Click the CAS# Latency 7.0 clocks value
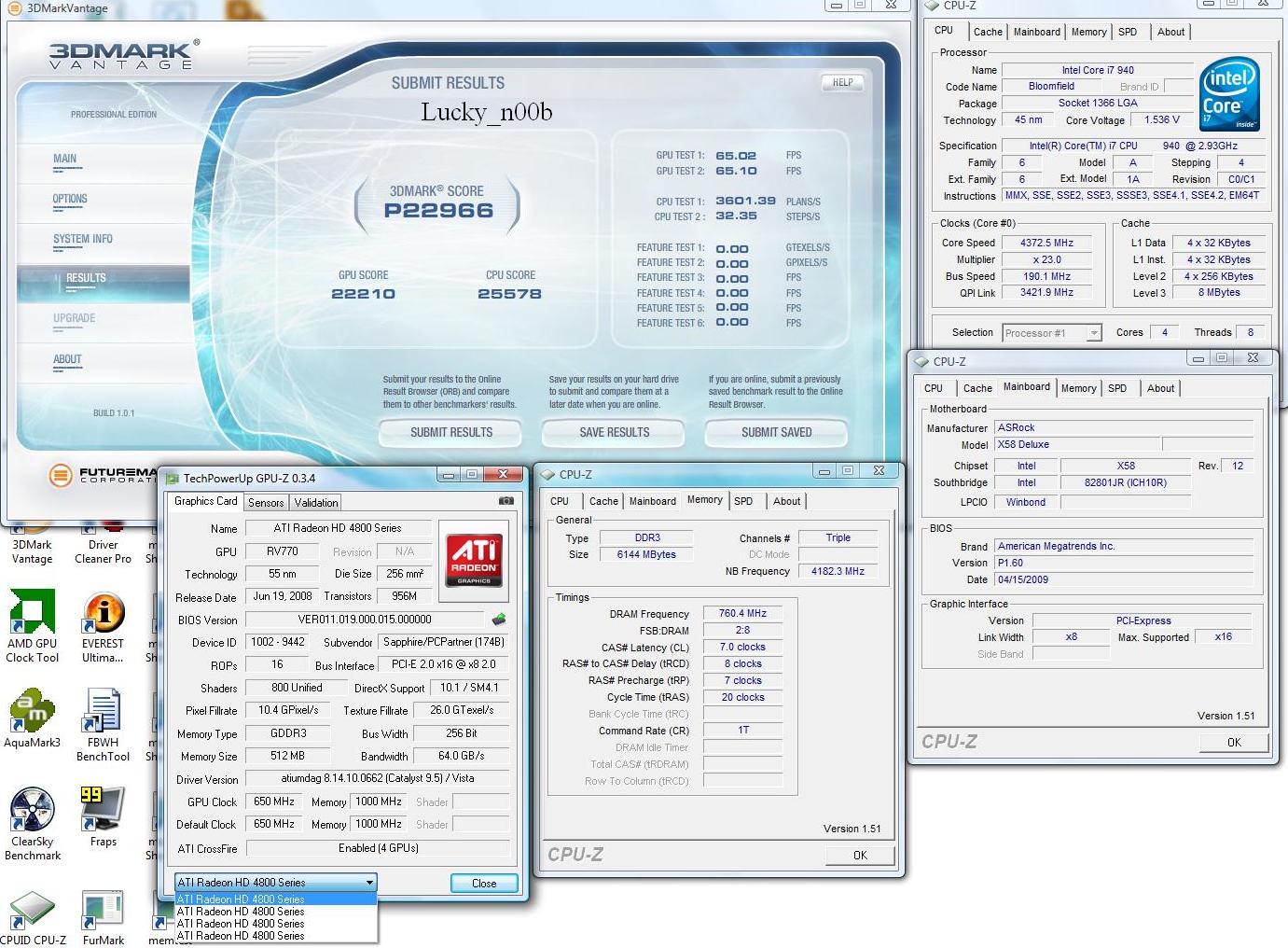Viewport: 1288px width, 948px height. click(742, 647)
